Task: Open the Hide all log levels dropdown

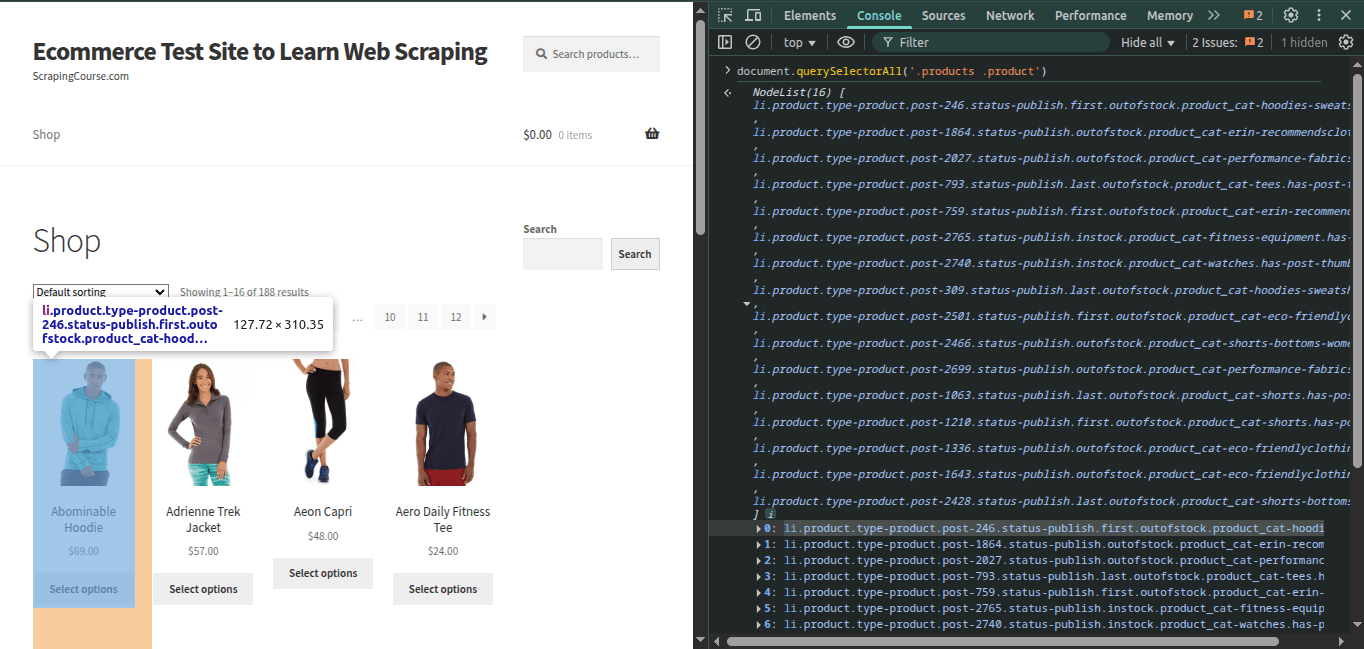Action: 1147,42
